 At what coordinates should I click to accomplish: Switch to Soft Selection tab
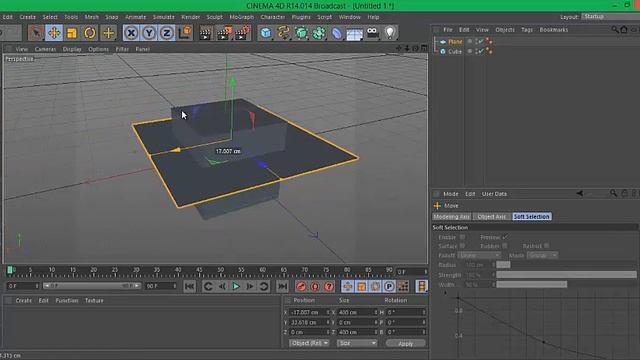tap(531, 217)
